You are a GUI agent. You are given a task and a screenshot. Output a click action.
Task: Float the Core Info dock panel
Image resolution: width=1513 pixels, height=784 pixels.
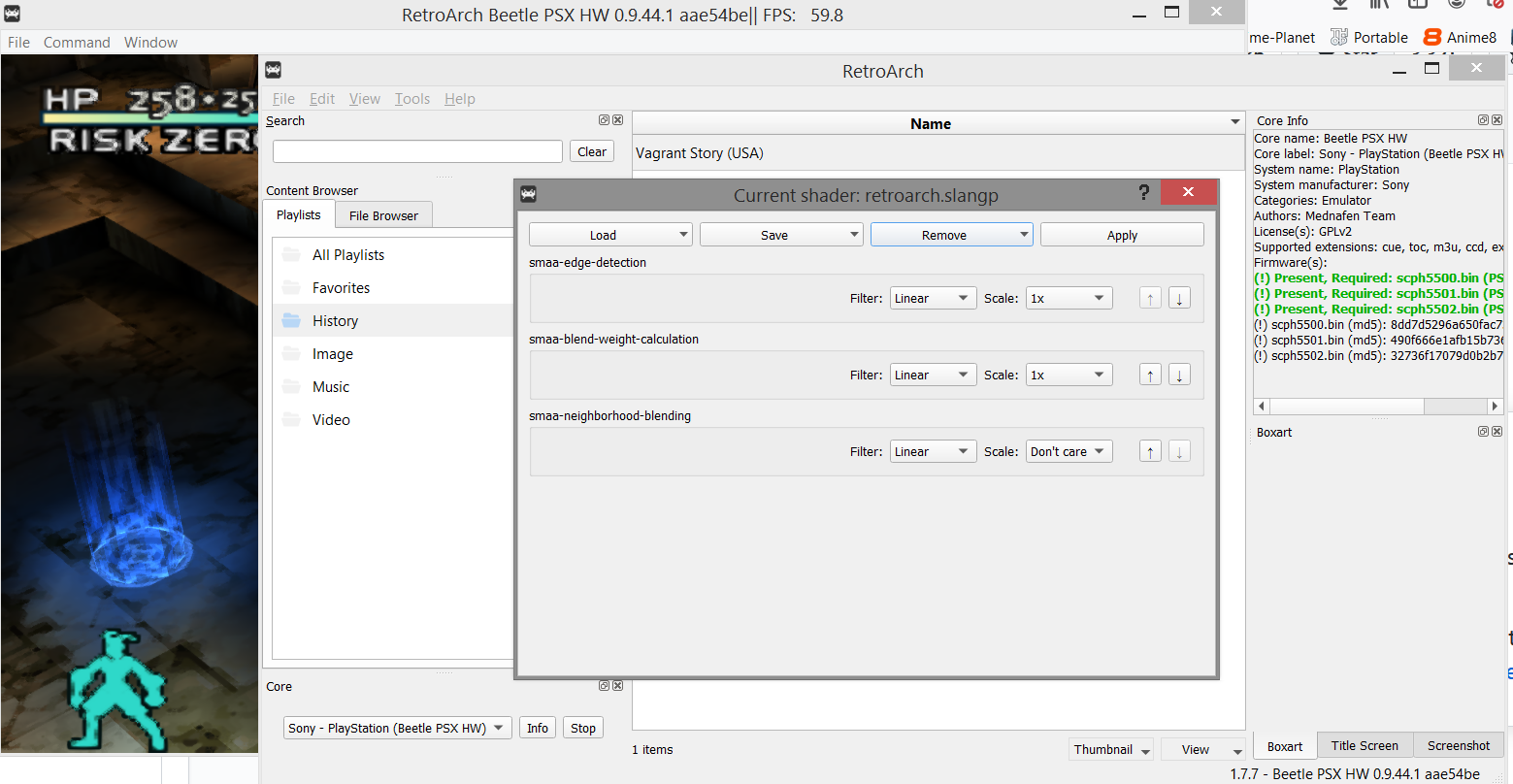tap(1483, 120)
